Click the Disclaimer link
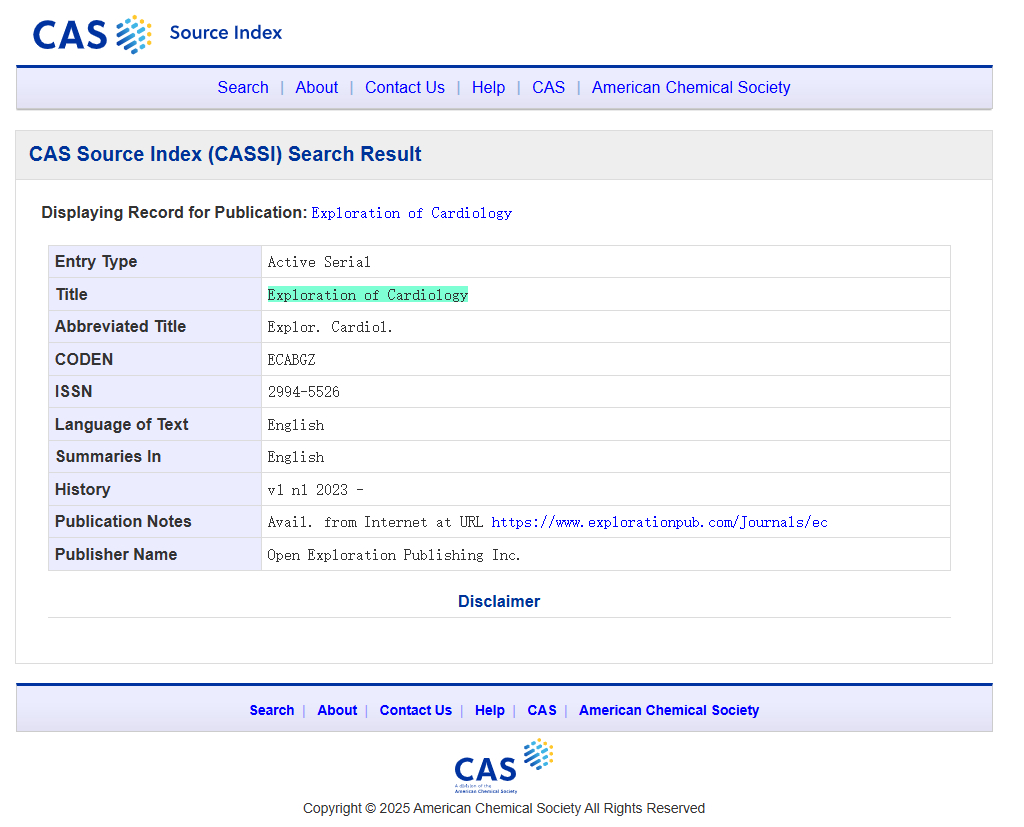 tap(498, 602)
